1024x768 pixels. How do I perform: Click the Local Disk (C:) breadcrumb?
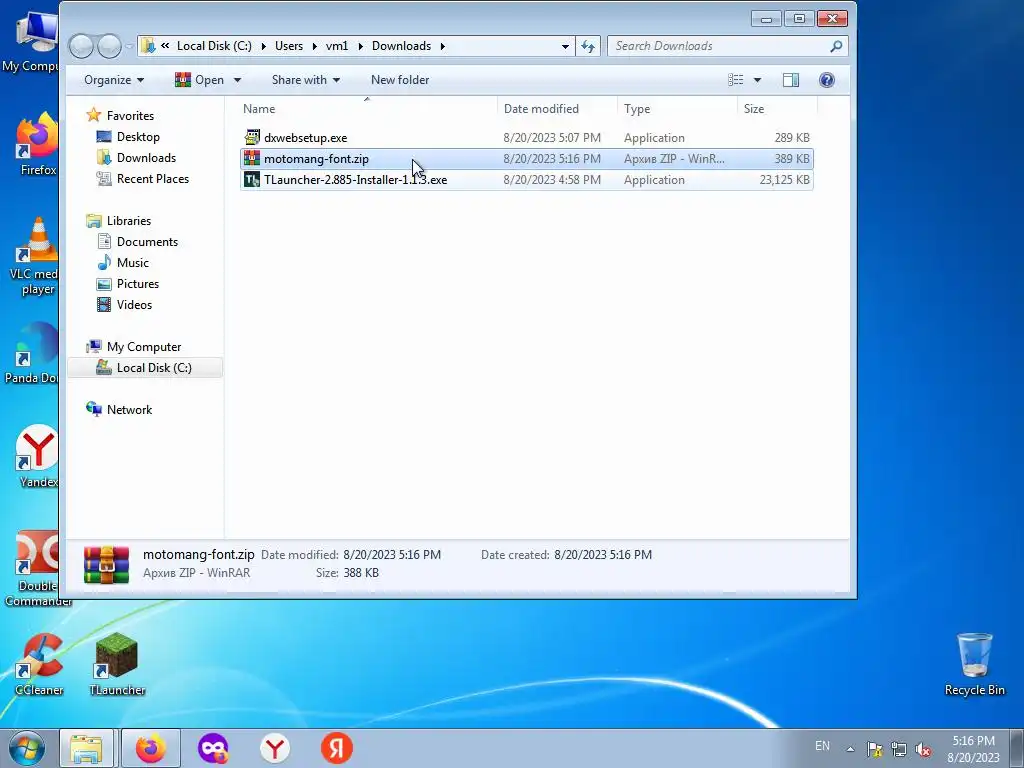pos(214,46)
